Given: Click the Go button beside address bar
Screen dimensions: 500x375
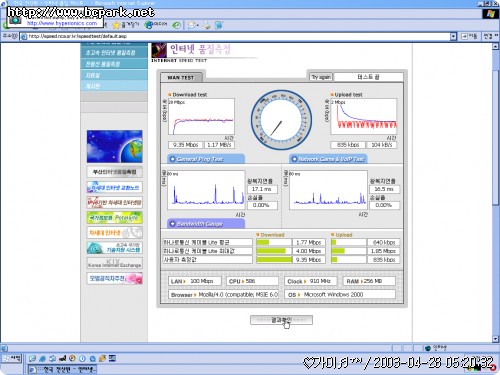Looking at the screenshot, I should coord(469,36).
